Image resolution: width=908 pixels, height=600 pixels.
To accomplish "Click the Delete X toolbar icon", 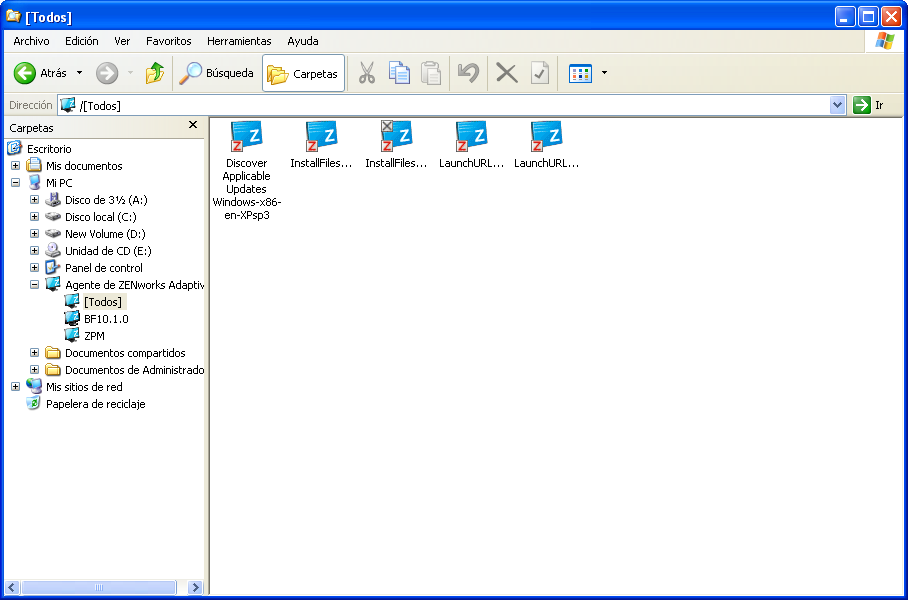I will 507,73.
